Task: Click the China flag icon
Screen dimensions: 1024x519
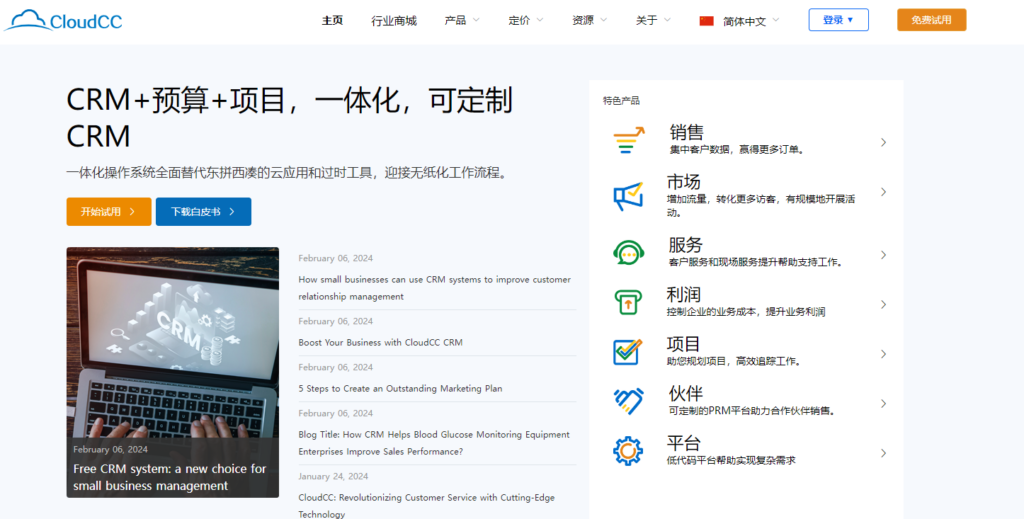Action: click(x=707, y=21)
